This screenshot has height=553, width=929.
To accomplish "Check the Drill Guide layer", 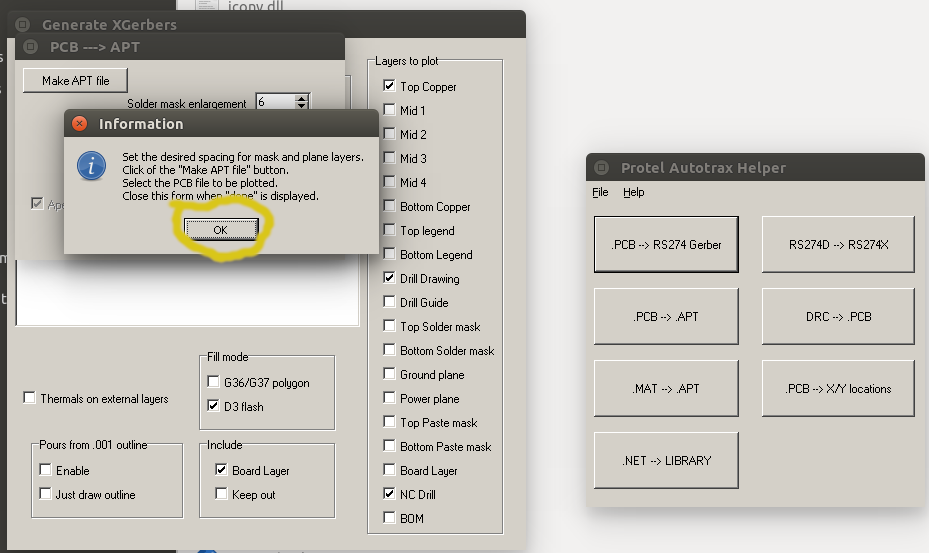I will coord(389,302).
